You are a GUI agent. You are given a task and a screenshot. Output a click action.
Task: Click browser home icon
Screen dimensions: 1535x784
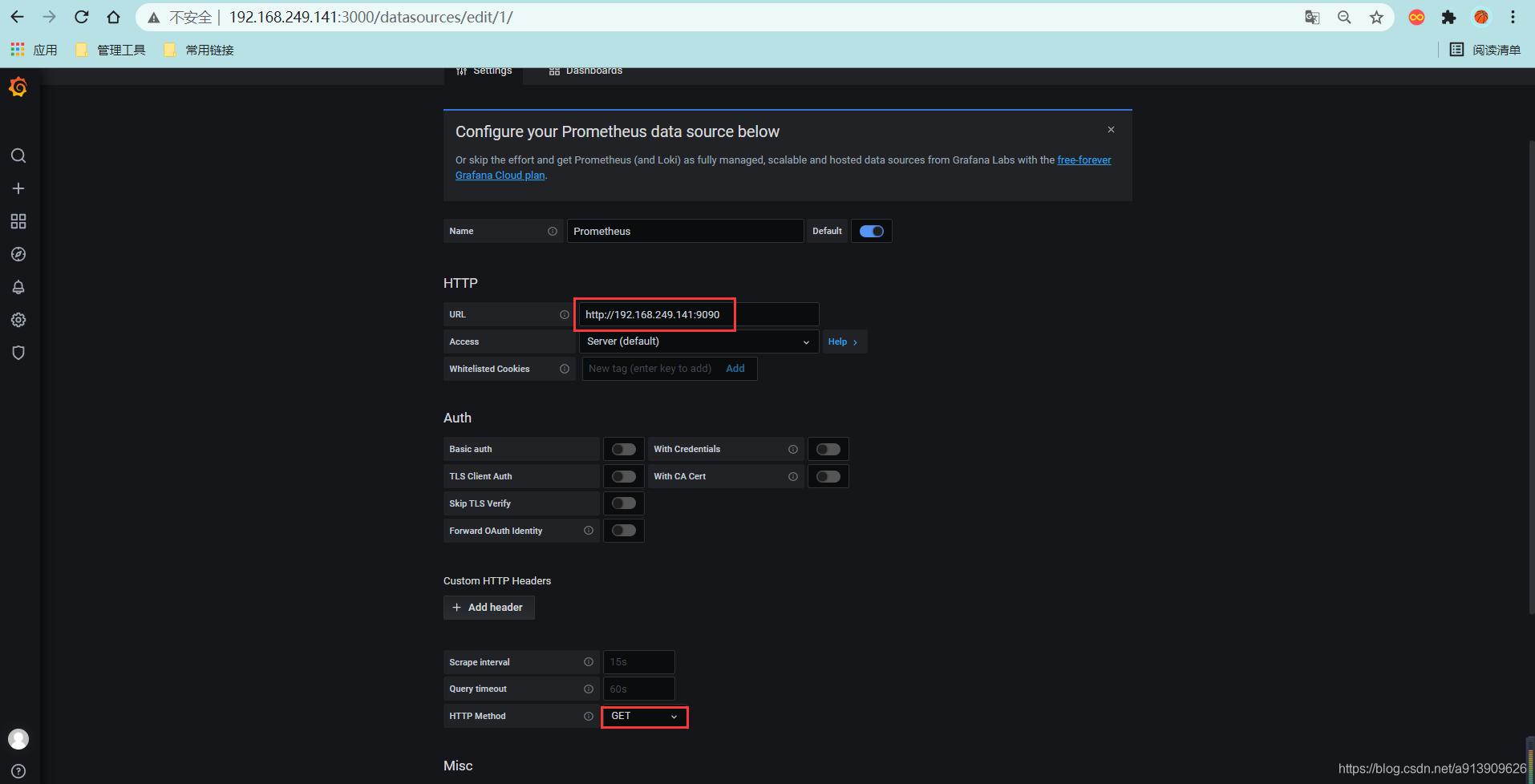pyautogui.click(x=114, y=17)
